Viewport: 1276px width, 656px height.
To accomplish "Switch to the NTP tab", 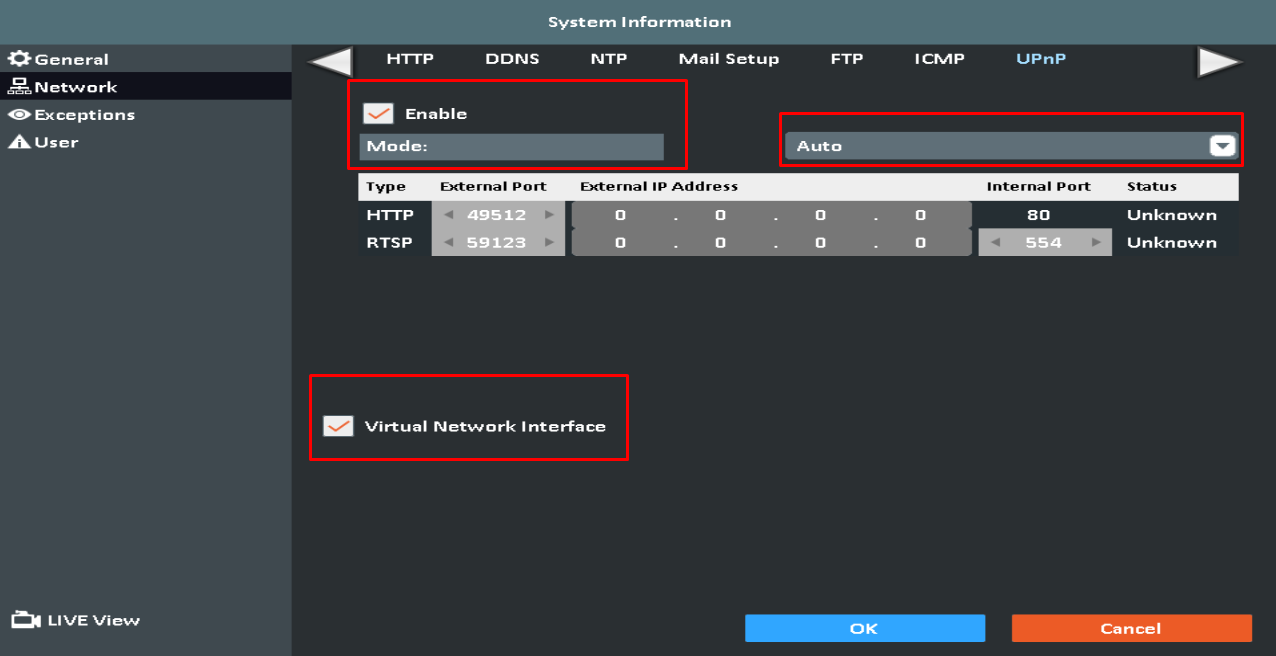I will click(609, 59).
